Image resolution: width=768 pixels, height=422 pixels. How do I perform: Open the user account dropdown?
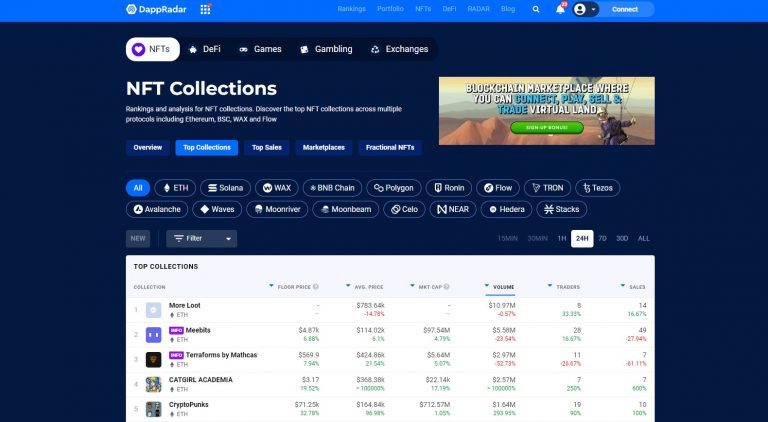pos(585,9)
